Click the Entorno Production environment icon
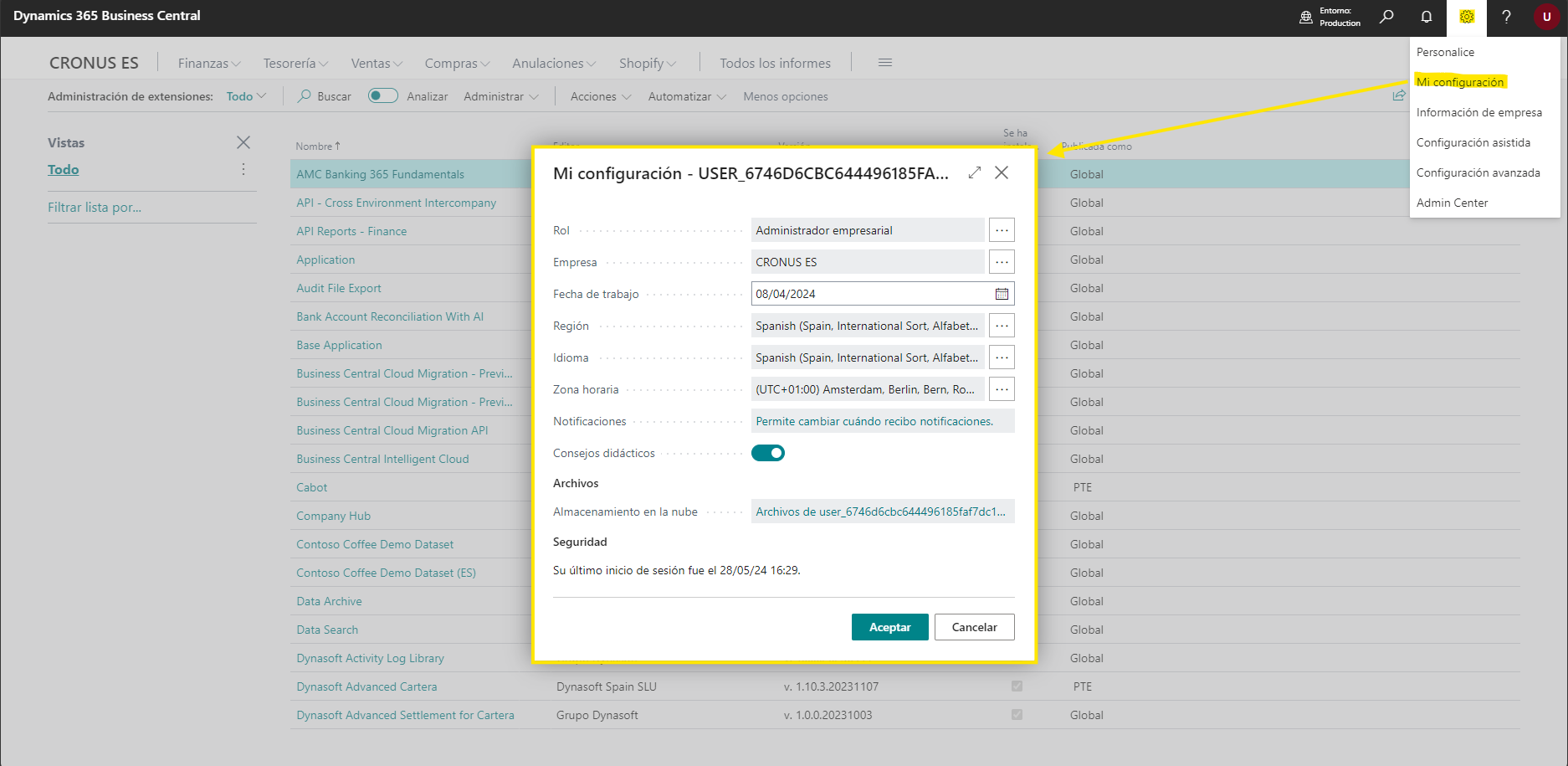This screenshot has height=766, width=1568. point(1306,17)
